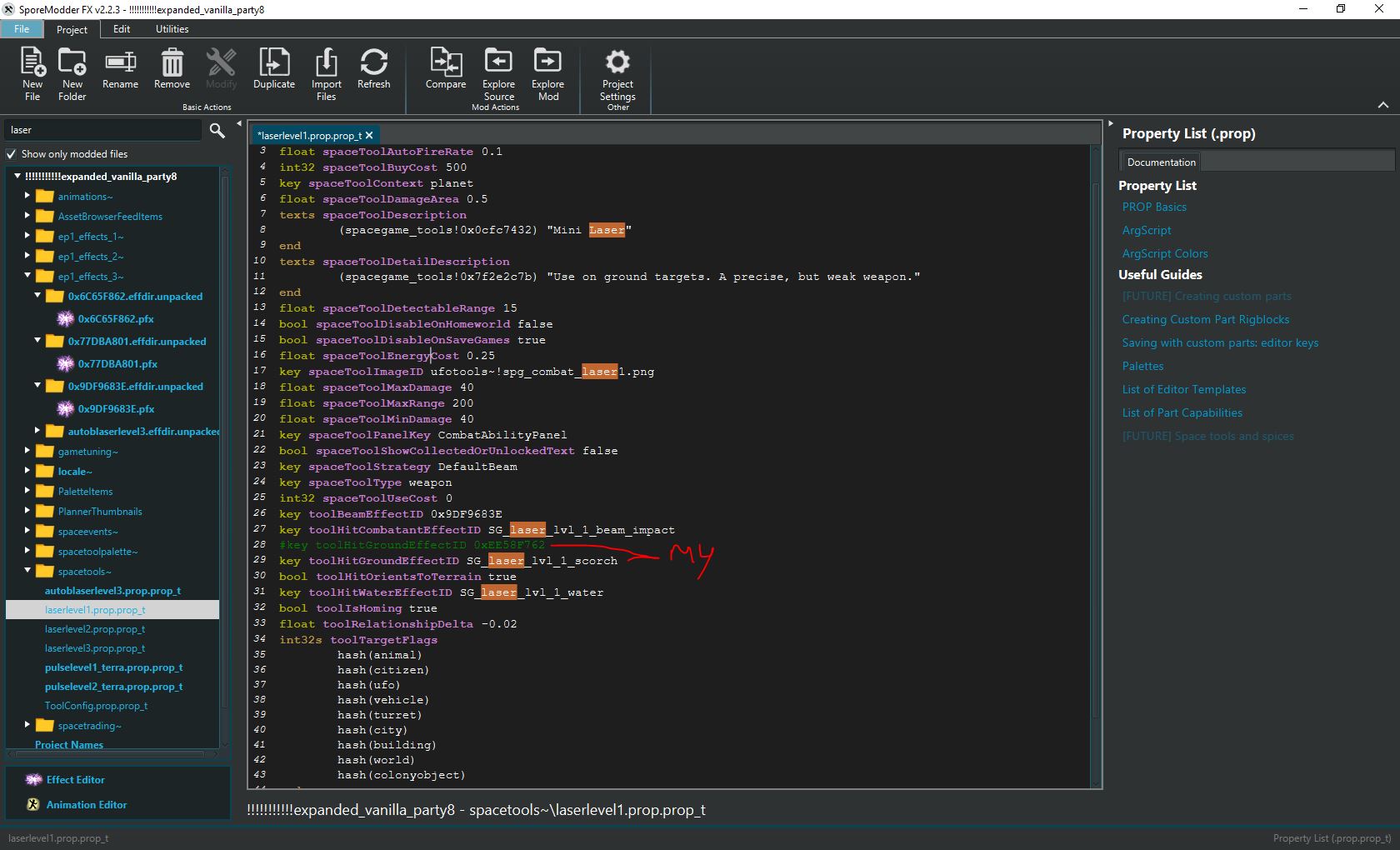Expand the AssetBrowserFeedItems folder
The height and width of the screenshot is (850, 1400).
tap(27, 216)
